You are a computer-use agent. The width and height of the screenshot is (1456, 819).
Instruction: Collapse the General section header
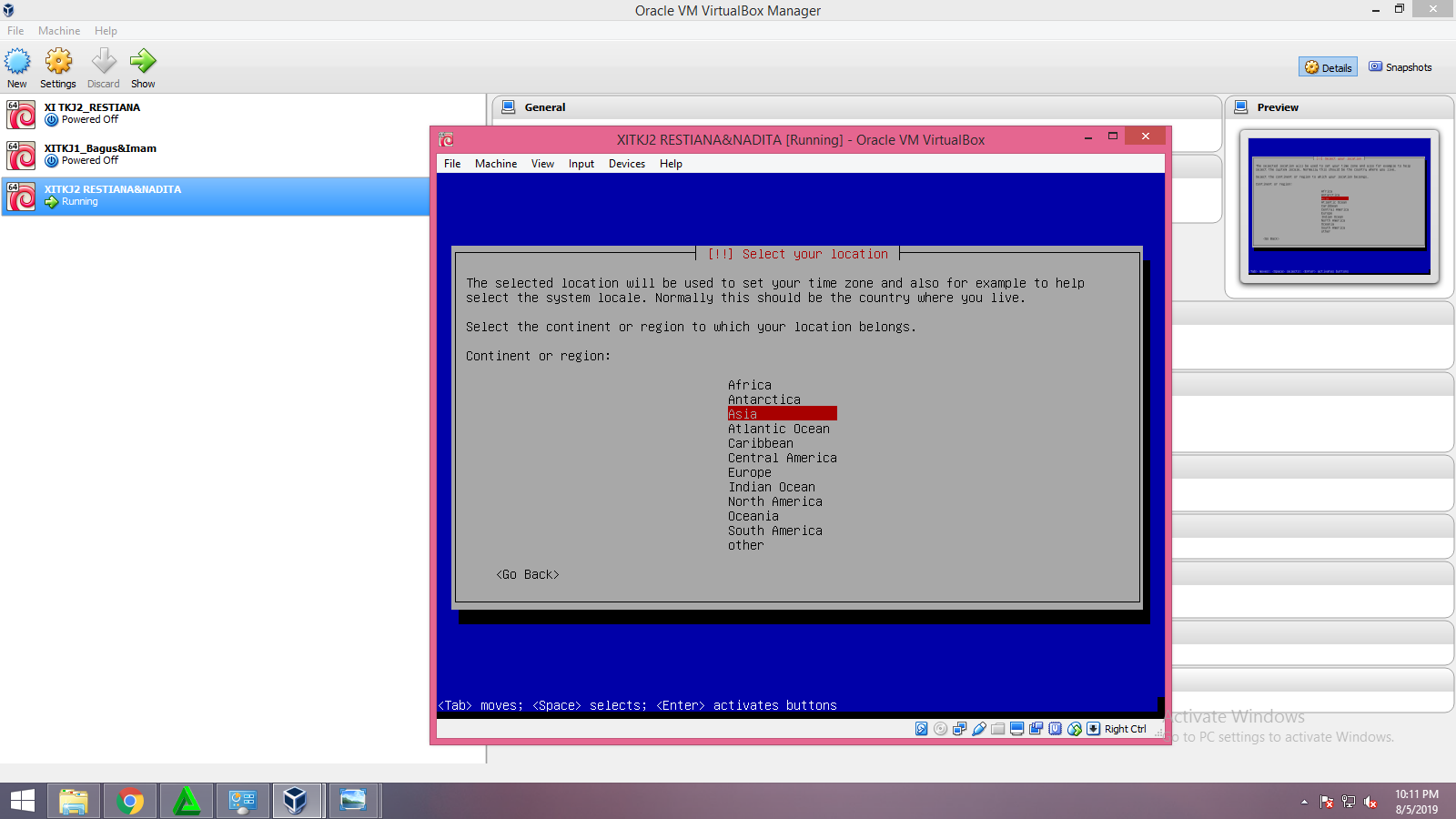857,107
